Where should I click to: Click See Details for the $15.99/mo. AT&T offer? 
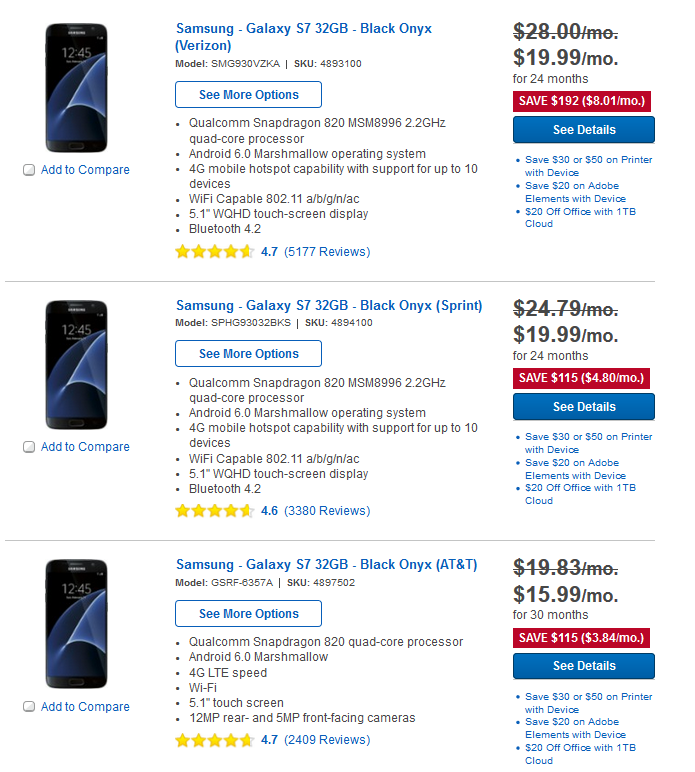click(584, 666)
